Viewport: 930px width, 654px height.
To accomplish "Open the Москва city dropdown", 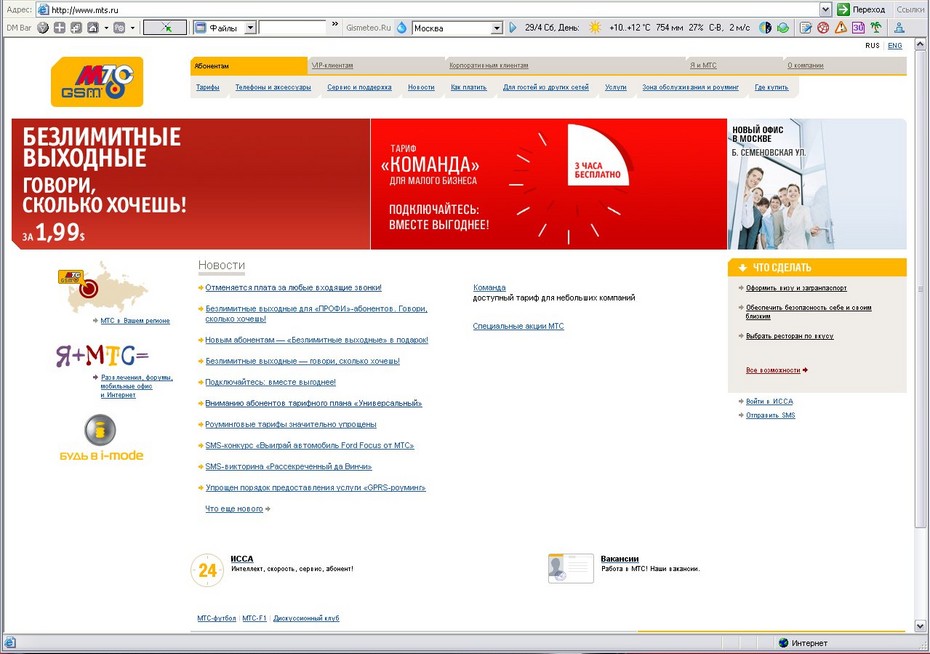I will pyautogui.click(x=497, y=28).
